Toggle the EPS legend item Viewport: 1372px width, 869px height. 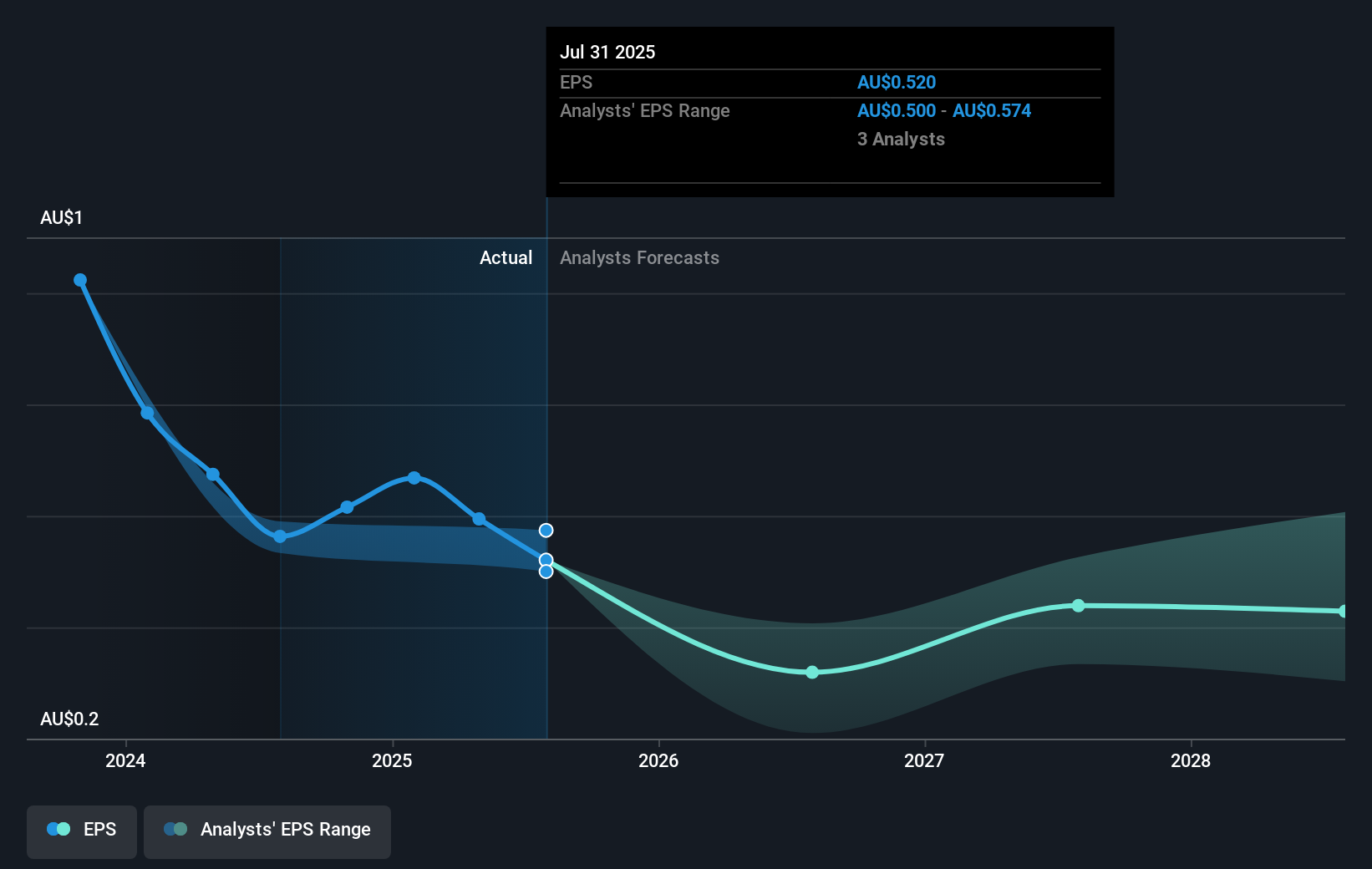point(81,831)
